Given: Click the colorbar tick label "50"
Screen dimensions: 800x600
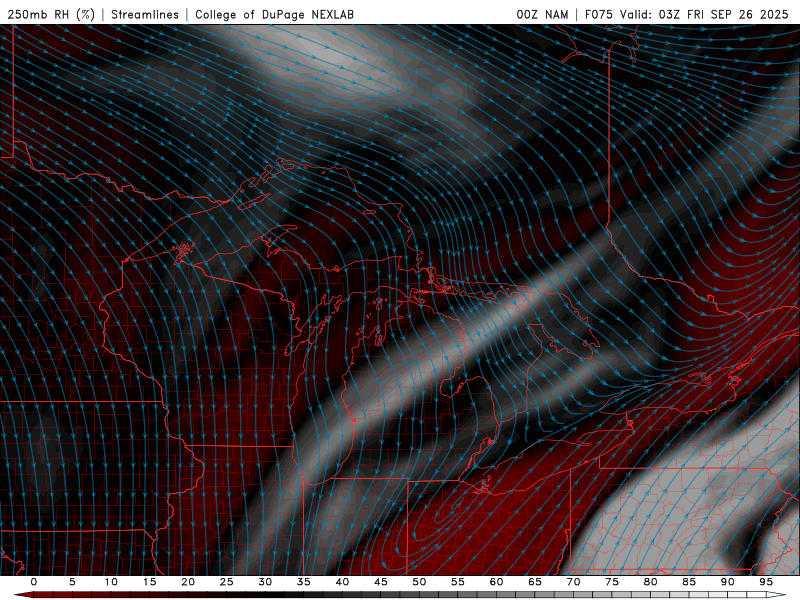Looking at the screenshot, I should [x=419, y=582].
